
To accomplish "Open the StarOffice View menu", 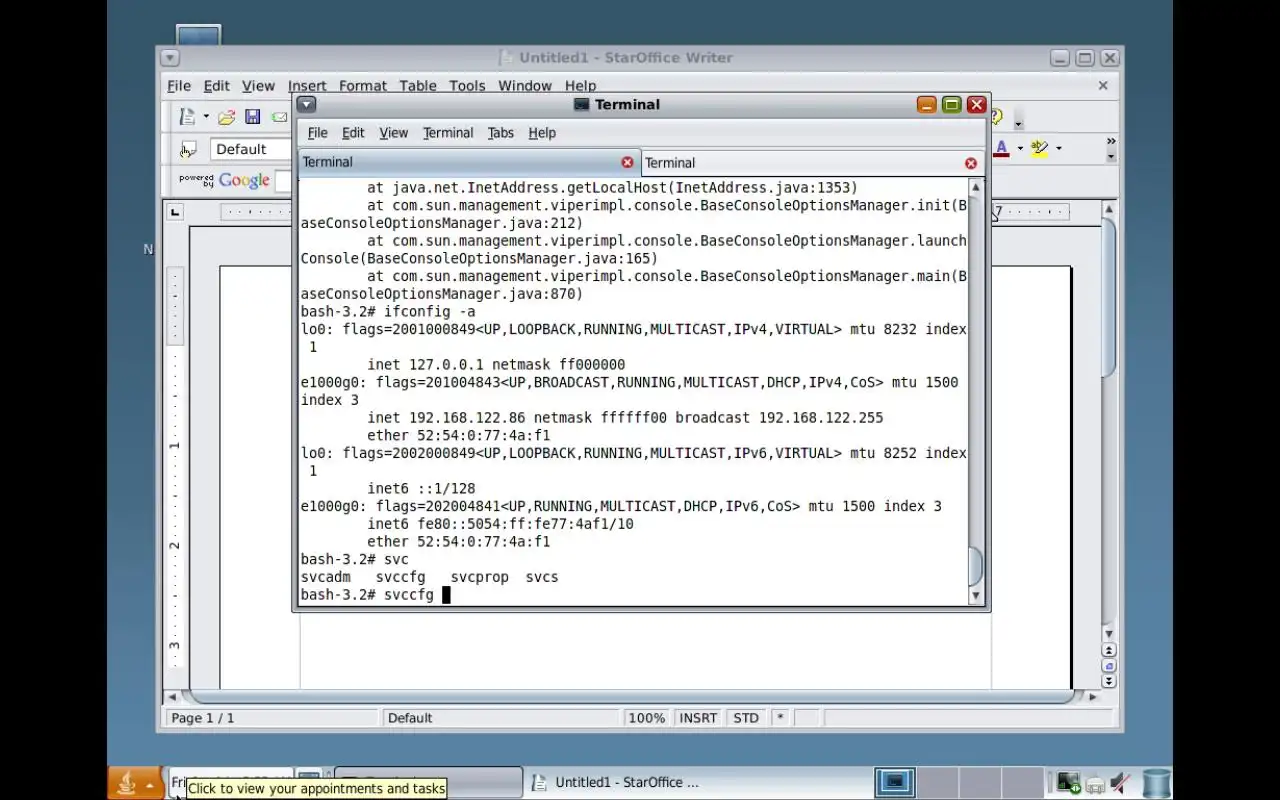I will [x=258, y=86].
